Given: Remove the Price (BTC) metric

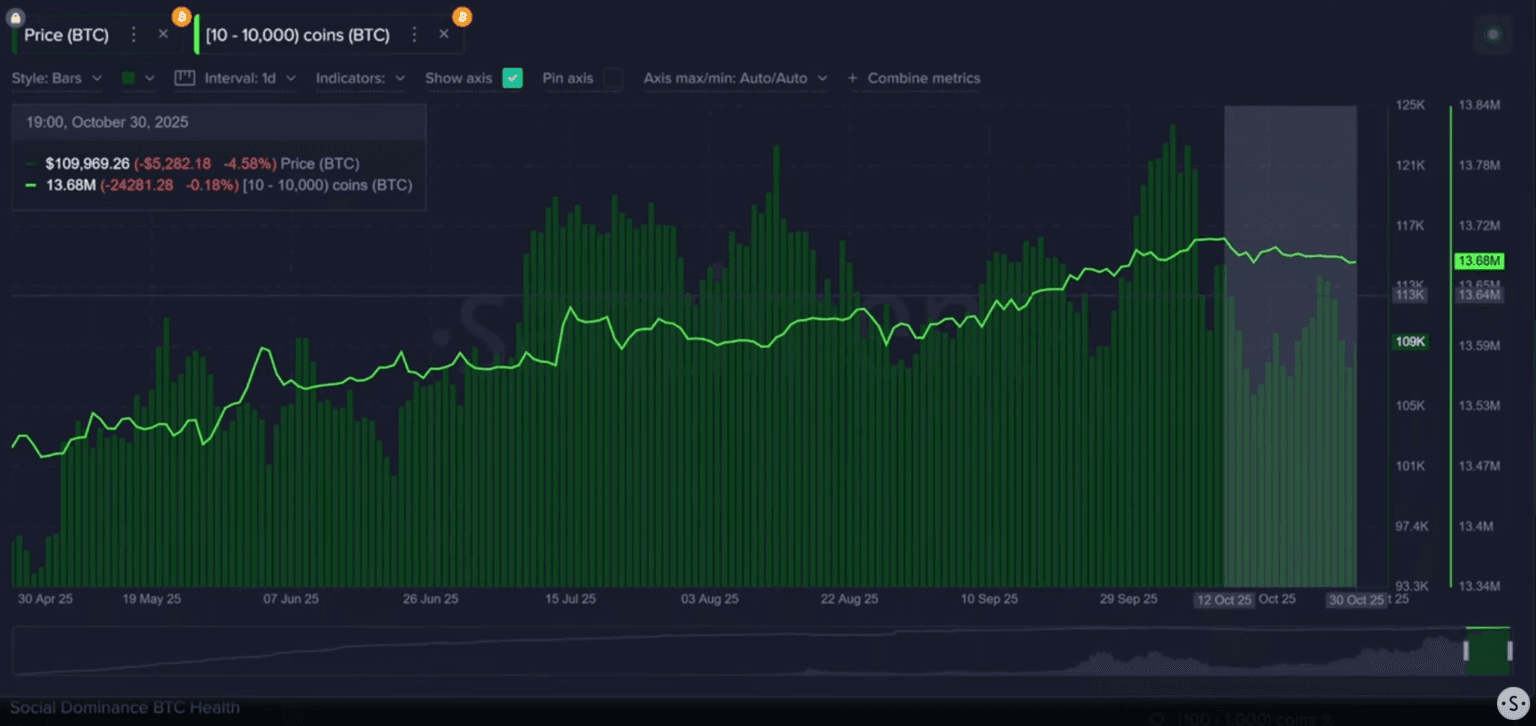Looking at the screenshot, I should [164, 35].
